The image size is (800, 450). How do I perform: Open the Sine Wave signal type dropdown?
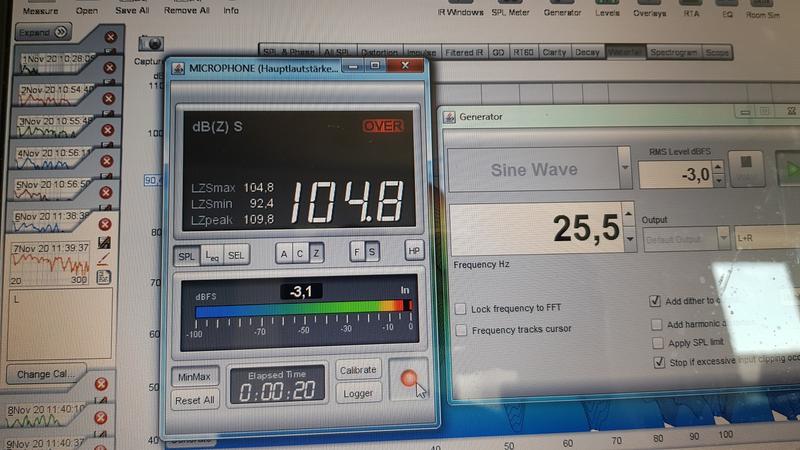click(624, 168)
